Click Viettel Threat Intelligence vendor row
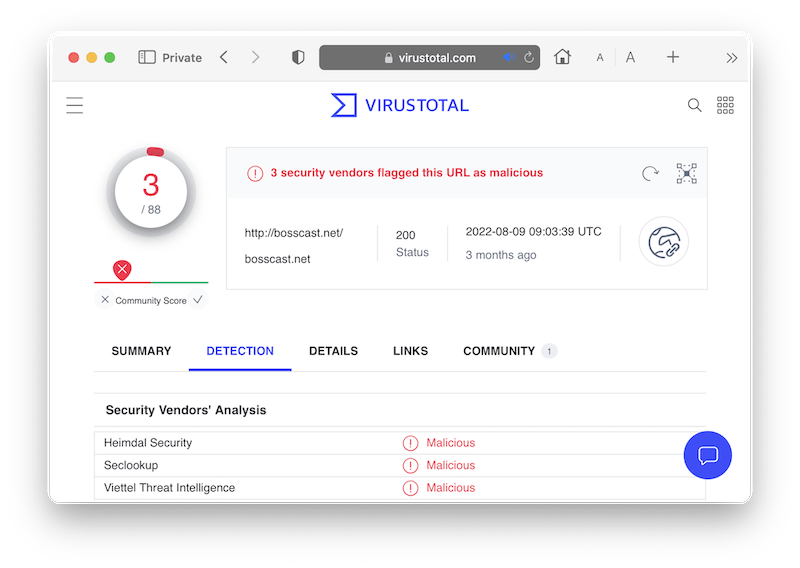Screen dimensions: 800x568 coord(400,488)
